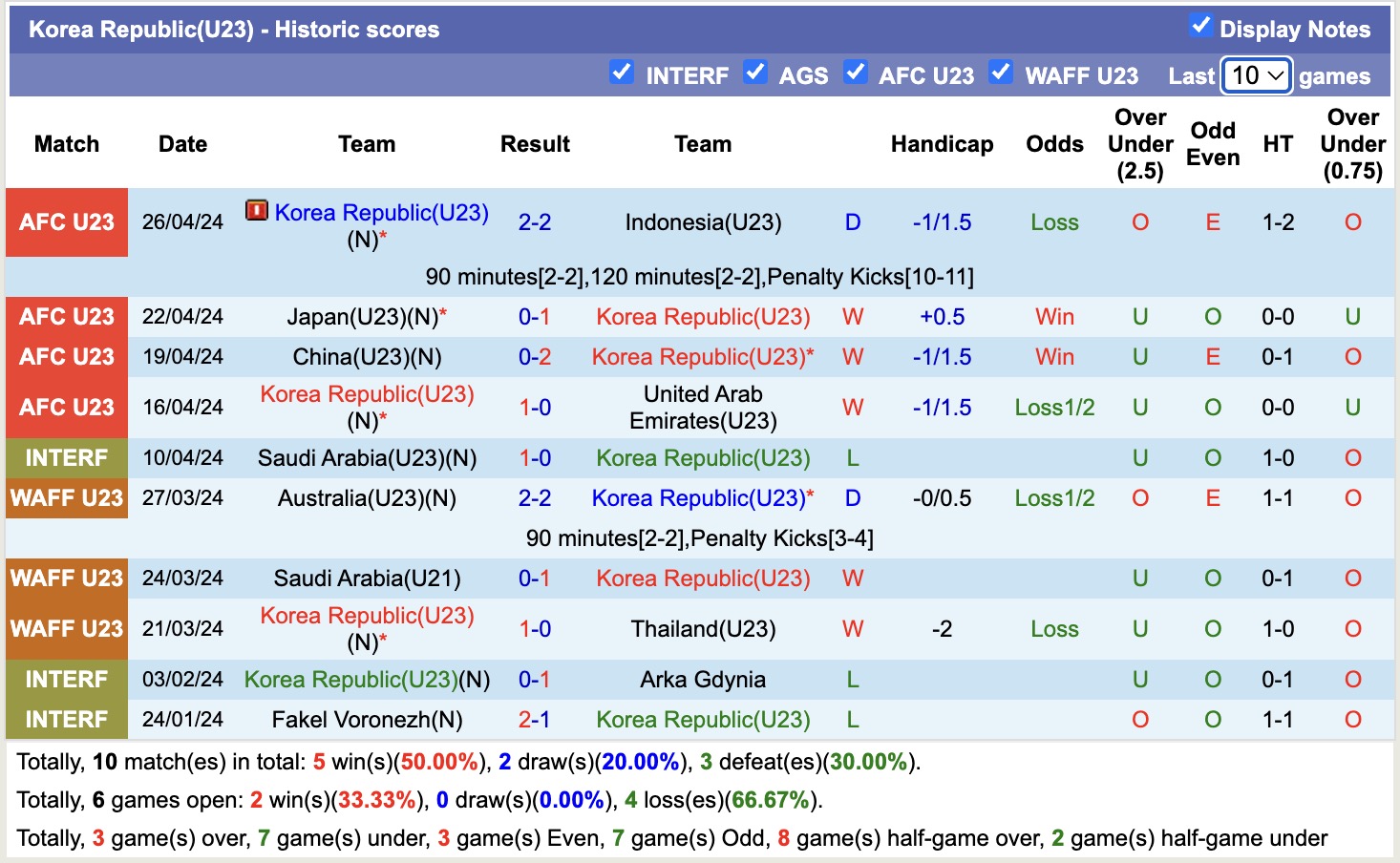Select the AFC U23 label on 16/04/24 row

point(67,408)
